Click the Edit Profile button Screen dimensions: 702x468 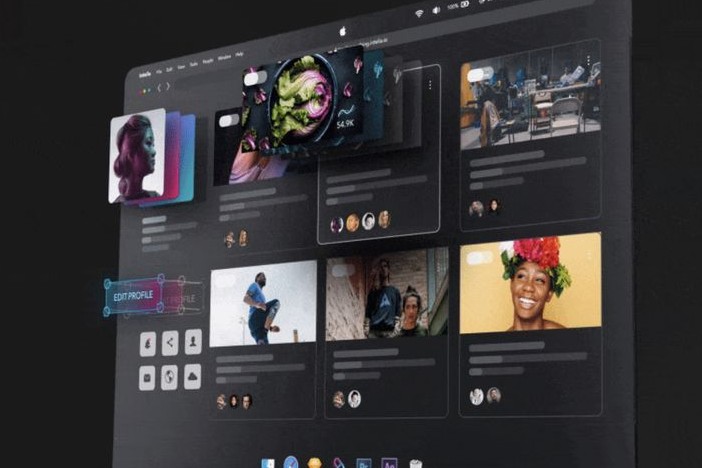[133, 297]
